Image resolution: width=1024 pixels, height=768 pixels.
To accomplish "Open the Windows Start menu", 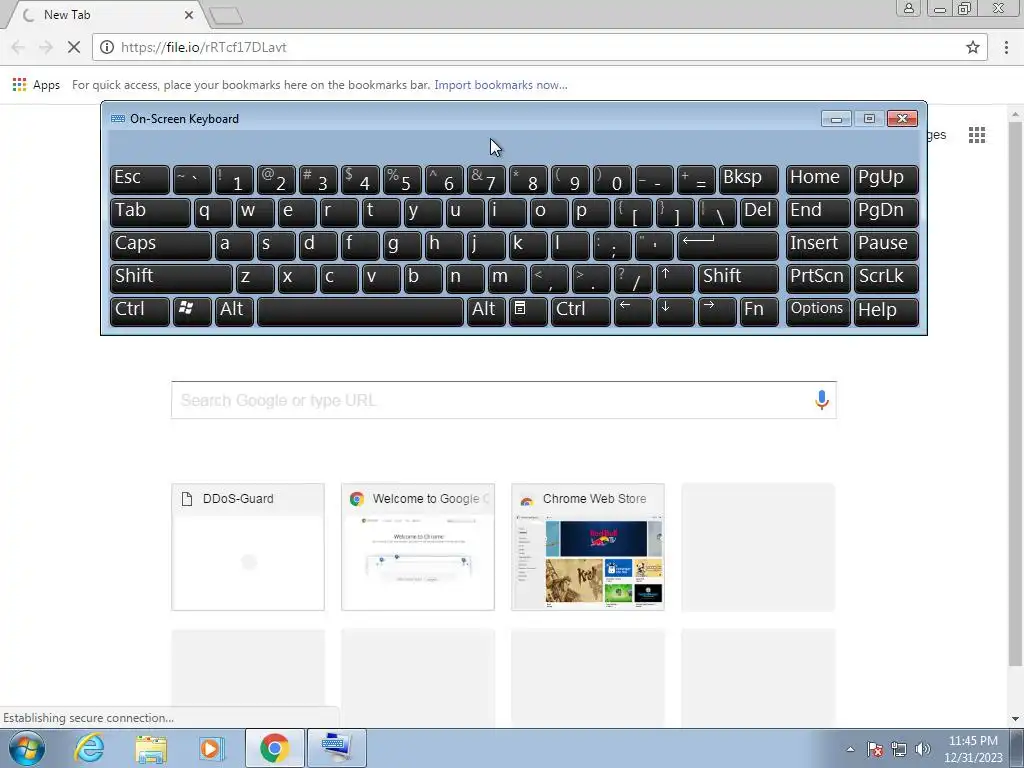I will 26,748.
